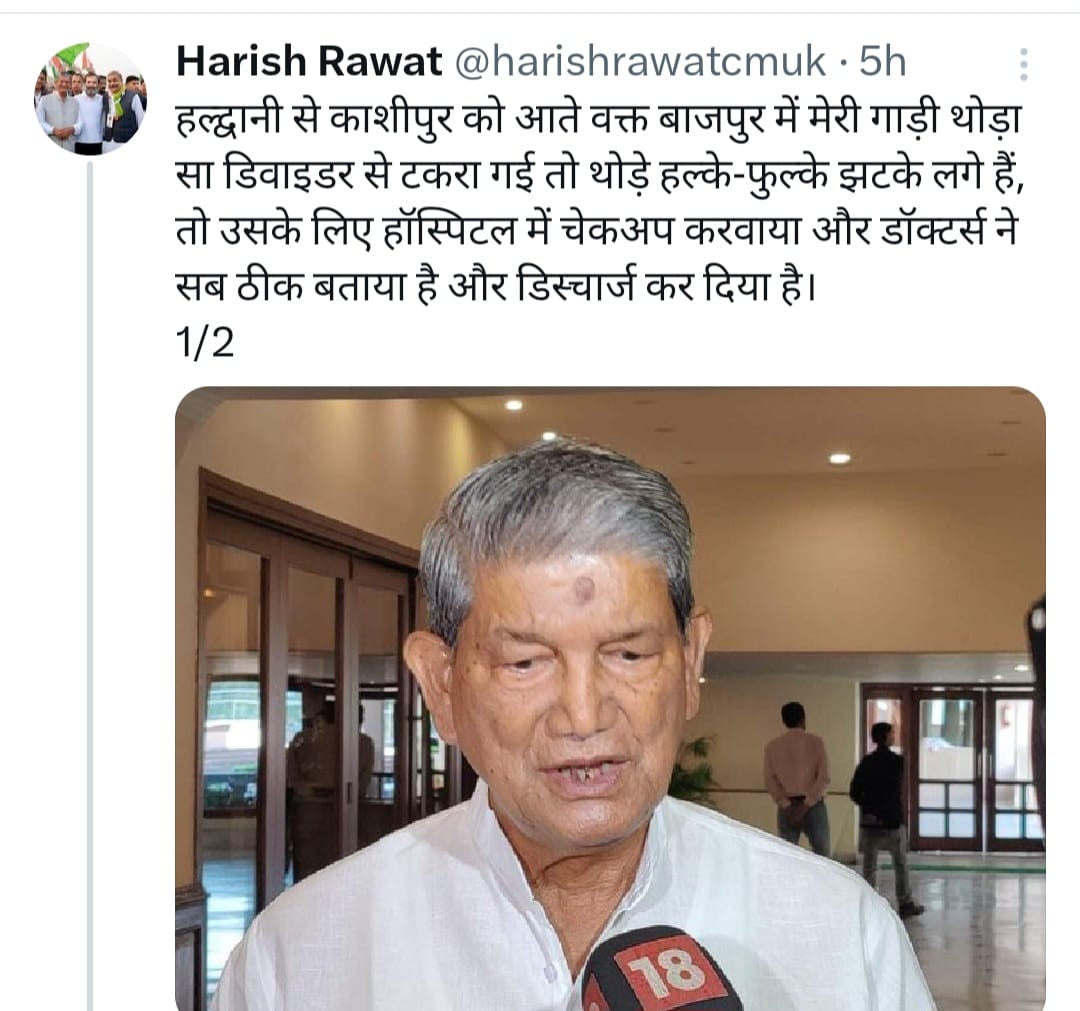
Task: Open the three-dot more options menu
Action: [x=1024, y=64]
